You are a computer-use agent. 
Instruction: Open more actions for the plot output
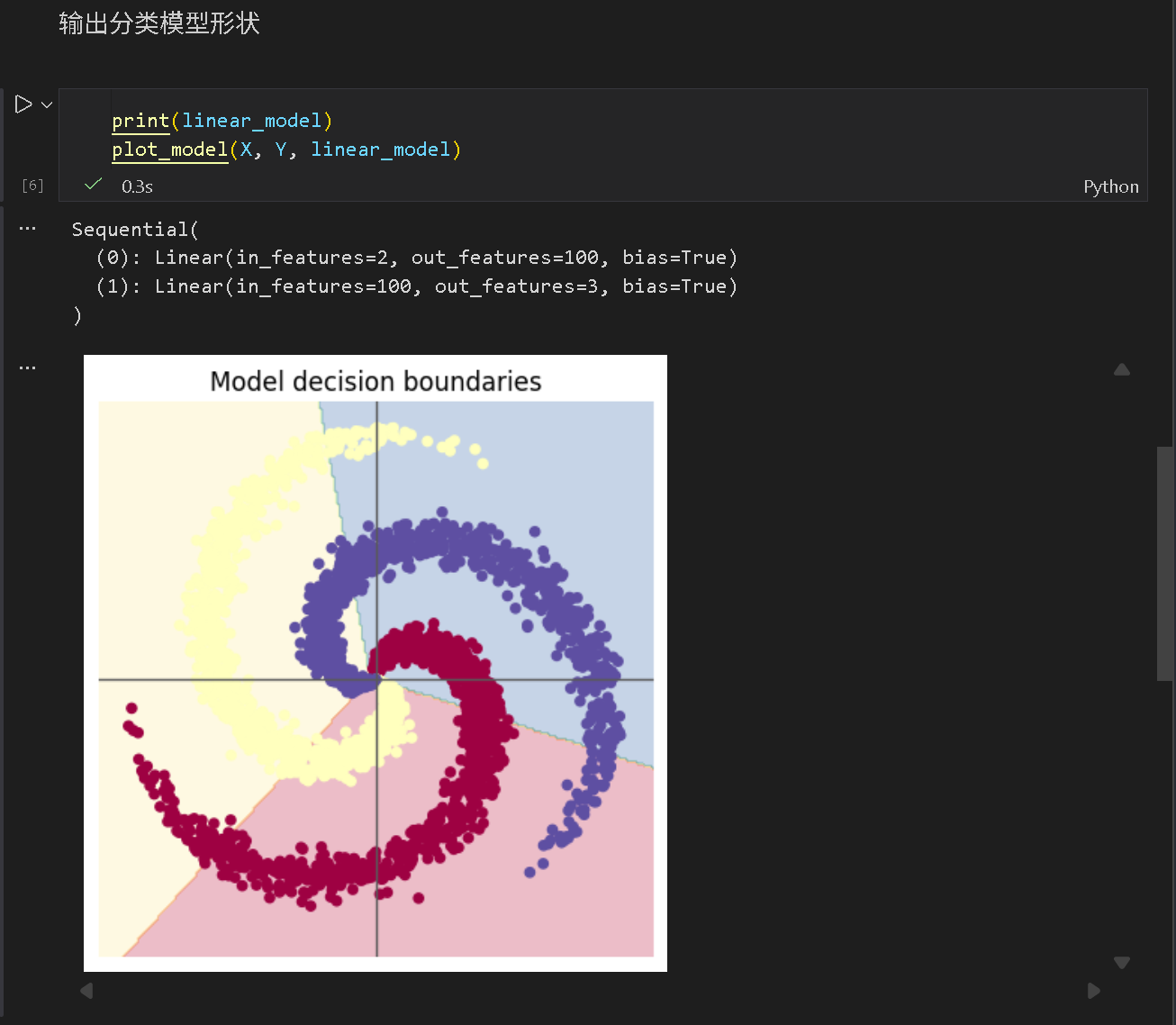(28, 367)
